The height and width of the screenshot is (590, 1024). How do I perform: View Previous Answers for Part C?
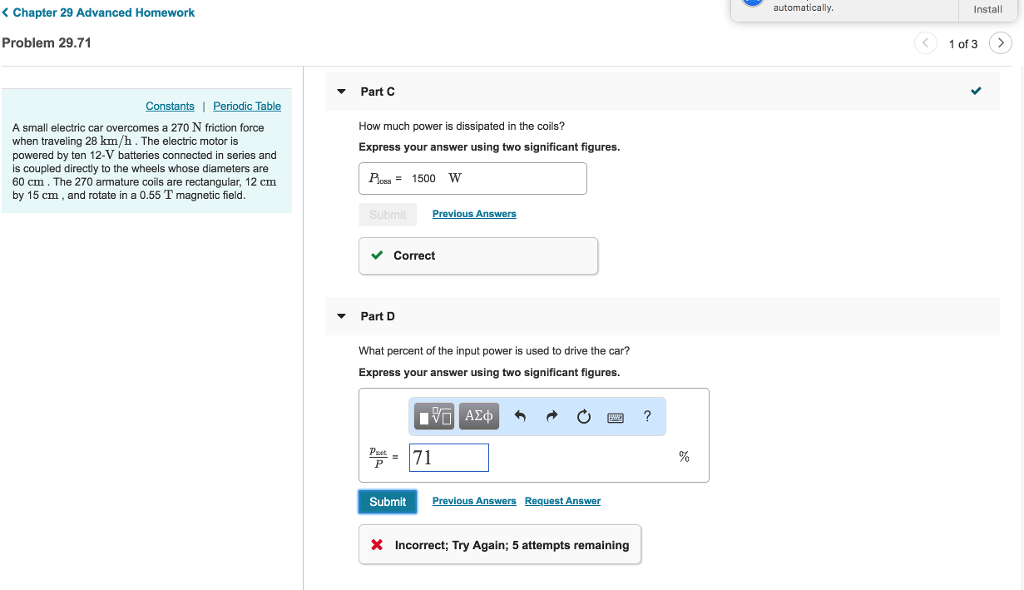474,214
